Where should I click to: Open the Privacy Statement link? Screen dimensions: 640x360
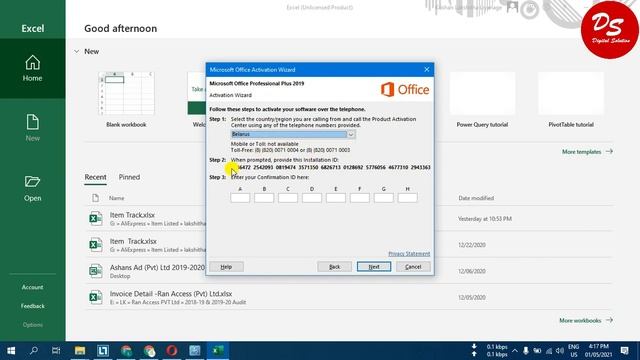click(x=409, y=254)
